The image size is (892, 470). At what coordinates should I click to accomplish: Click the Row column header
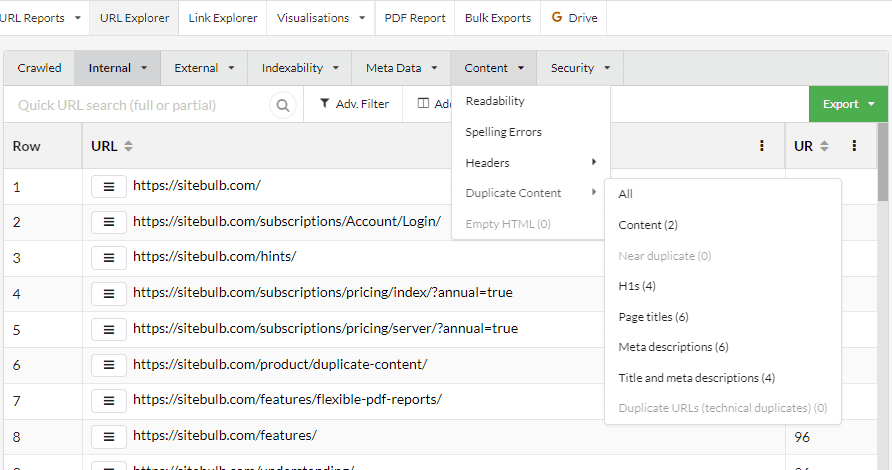pos(43,146)
